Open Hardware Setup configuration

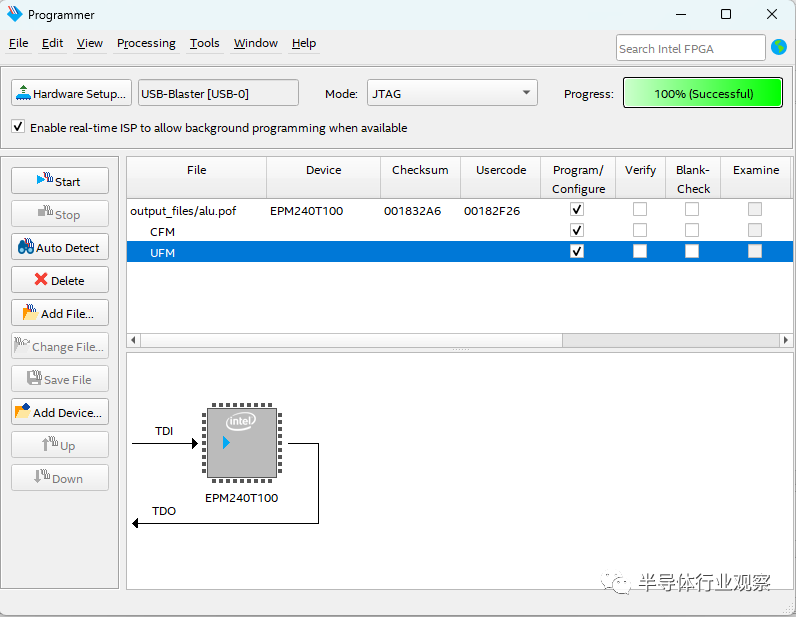pos(71,94)
